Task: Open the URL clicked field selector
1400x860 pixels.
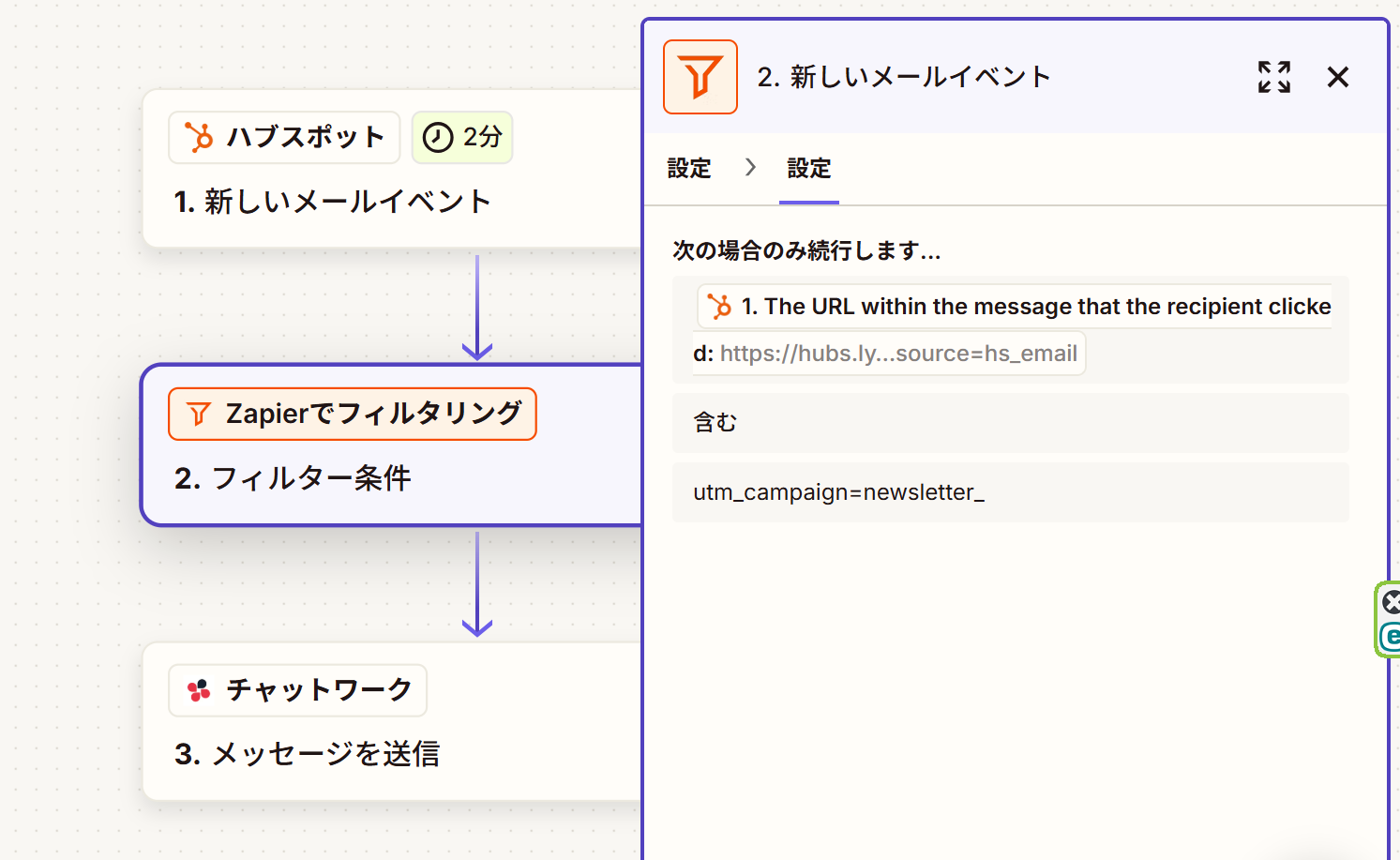Action: coord(1011,329)
